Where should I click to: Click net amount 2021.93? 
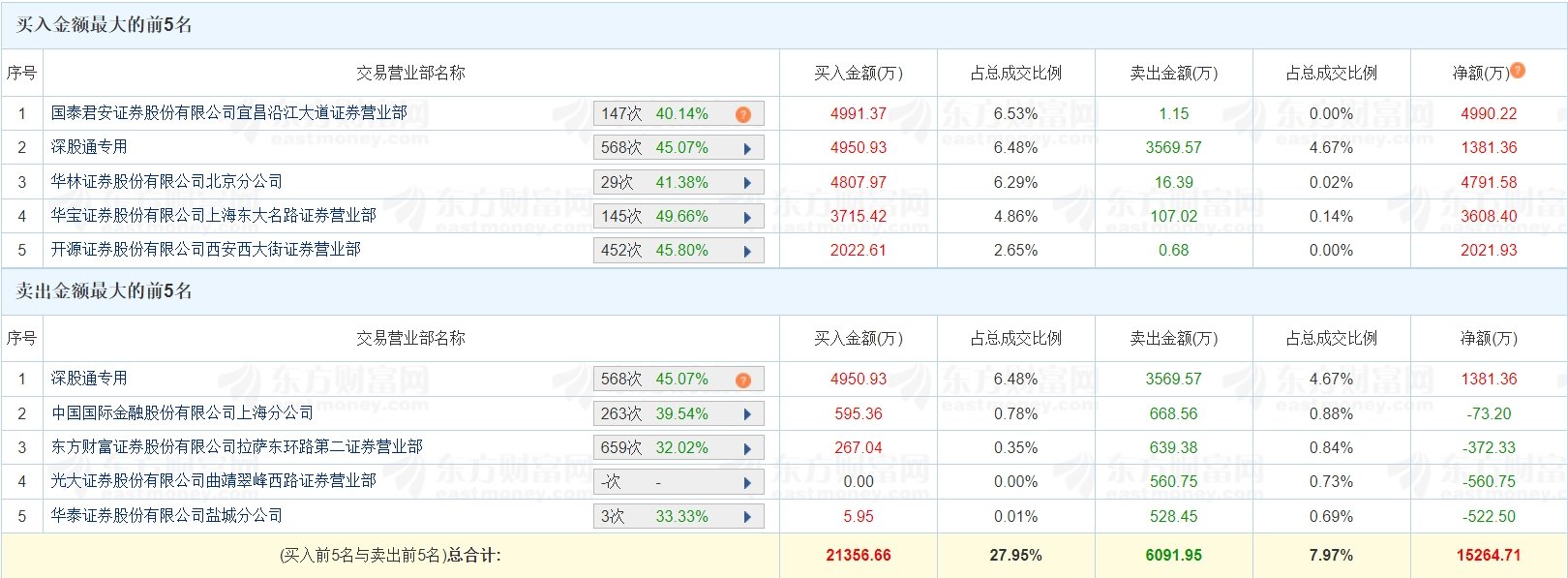1489,251
